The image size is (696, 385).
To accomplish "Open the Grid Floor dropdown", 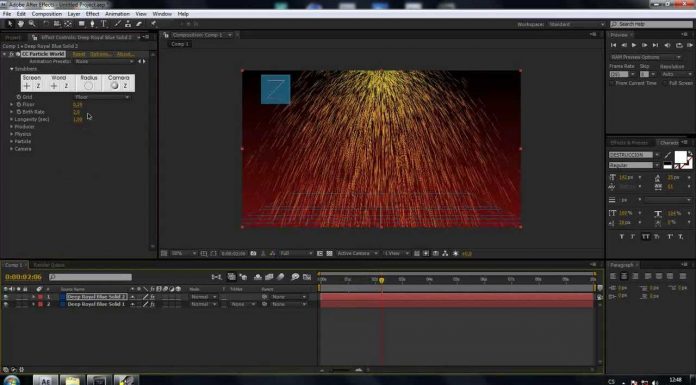I will pos(101,97).
